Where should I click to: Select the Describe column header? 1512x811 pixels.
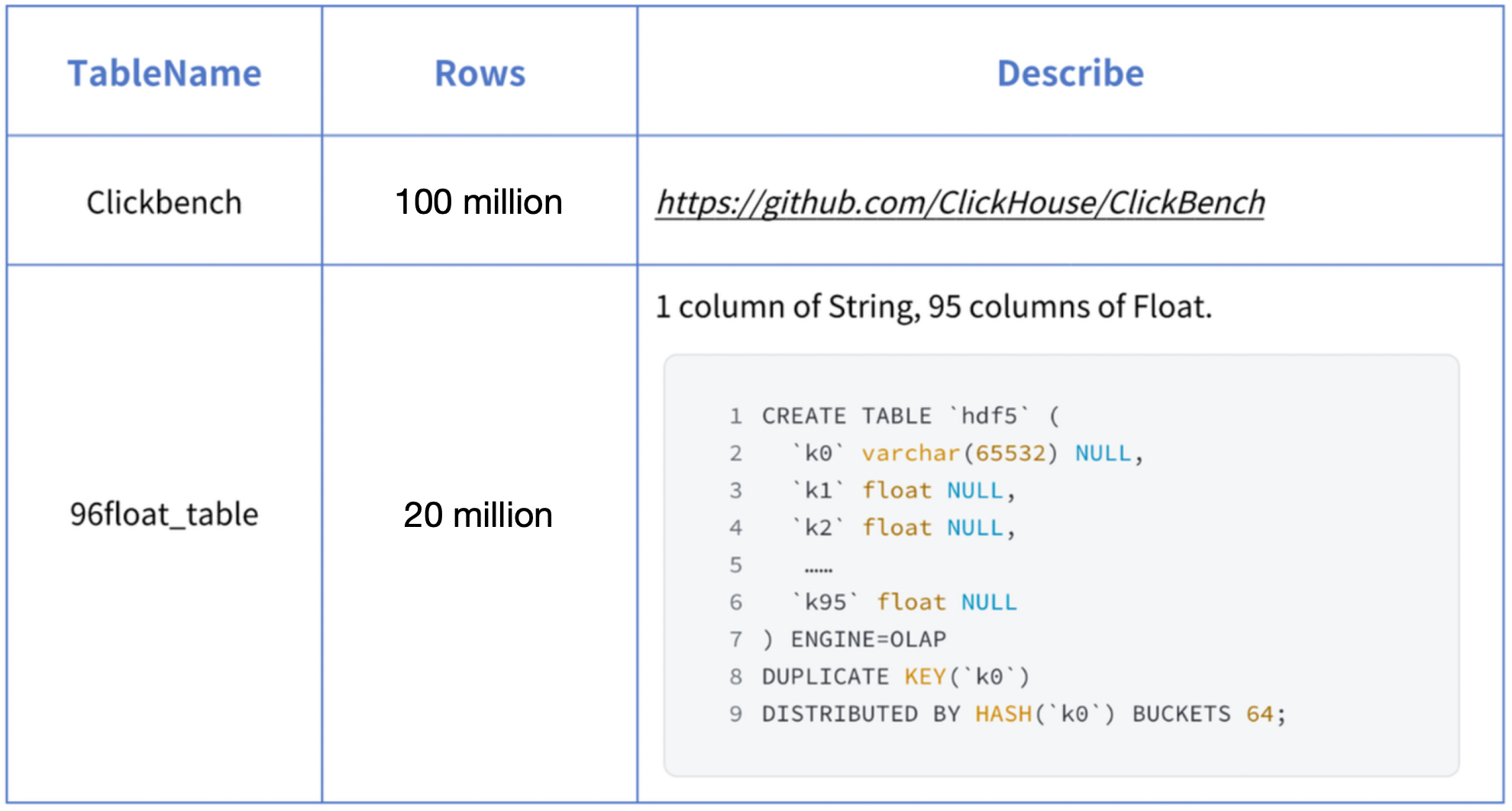1070,73
